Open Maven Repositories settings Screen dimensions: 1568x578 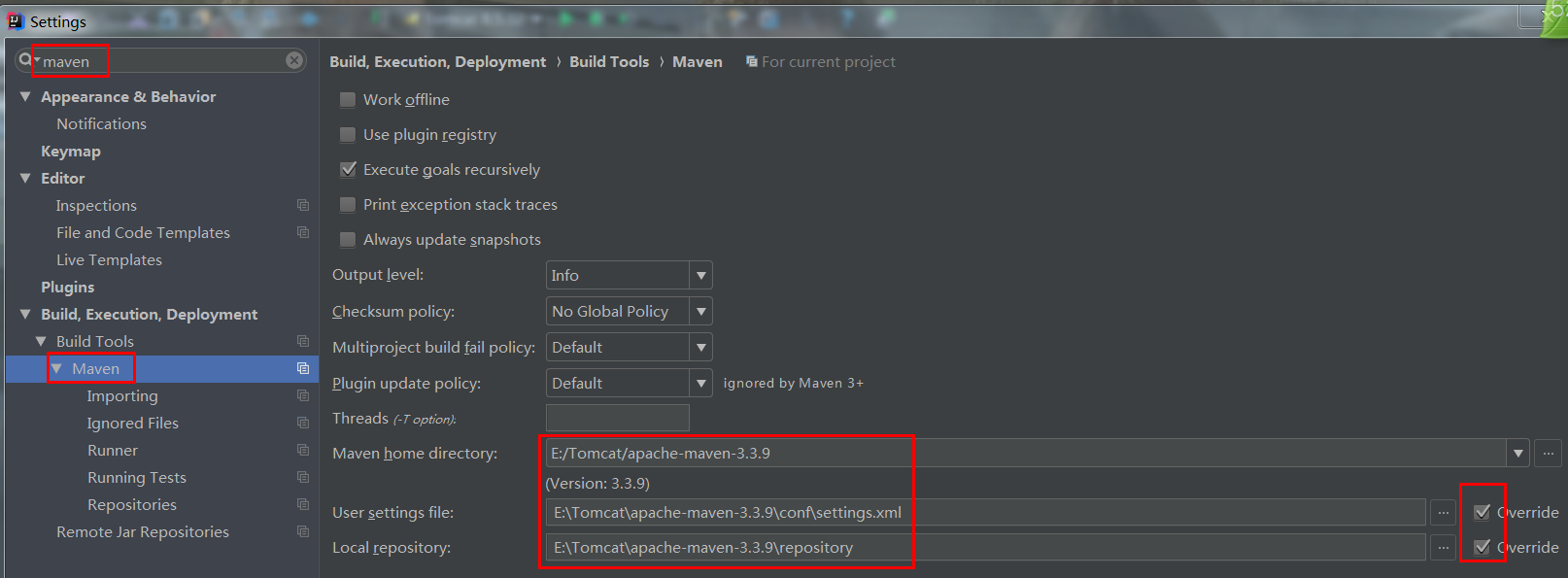132,504
